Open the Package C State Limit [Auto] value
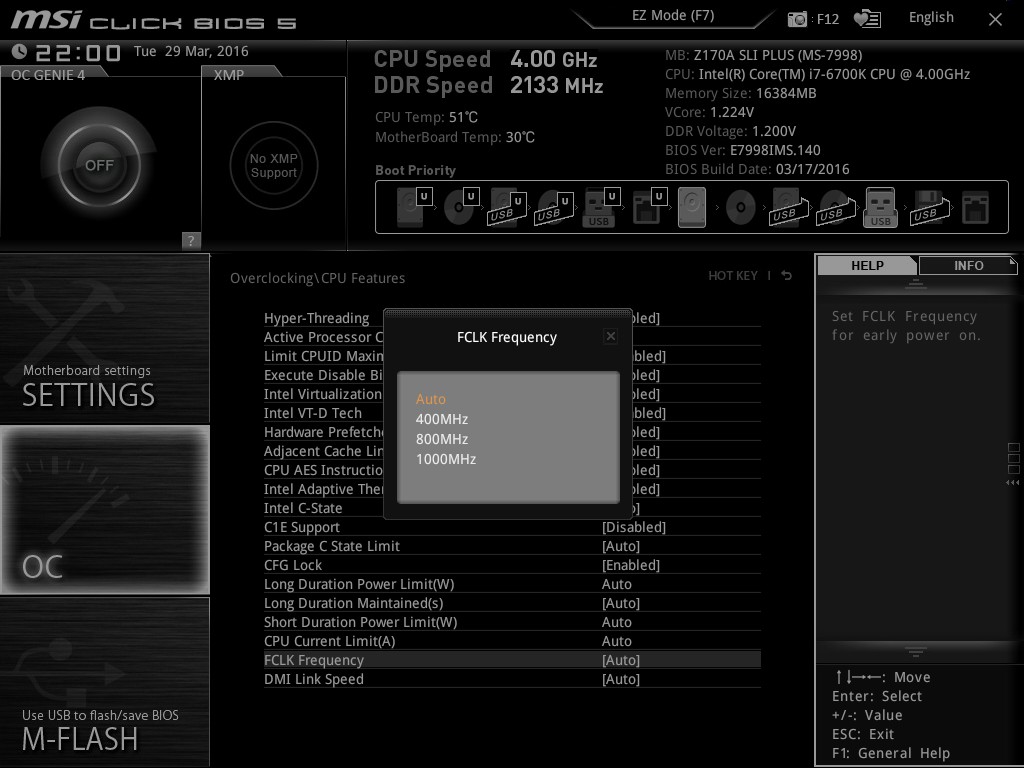 pos(621,546)
